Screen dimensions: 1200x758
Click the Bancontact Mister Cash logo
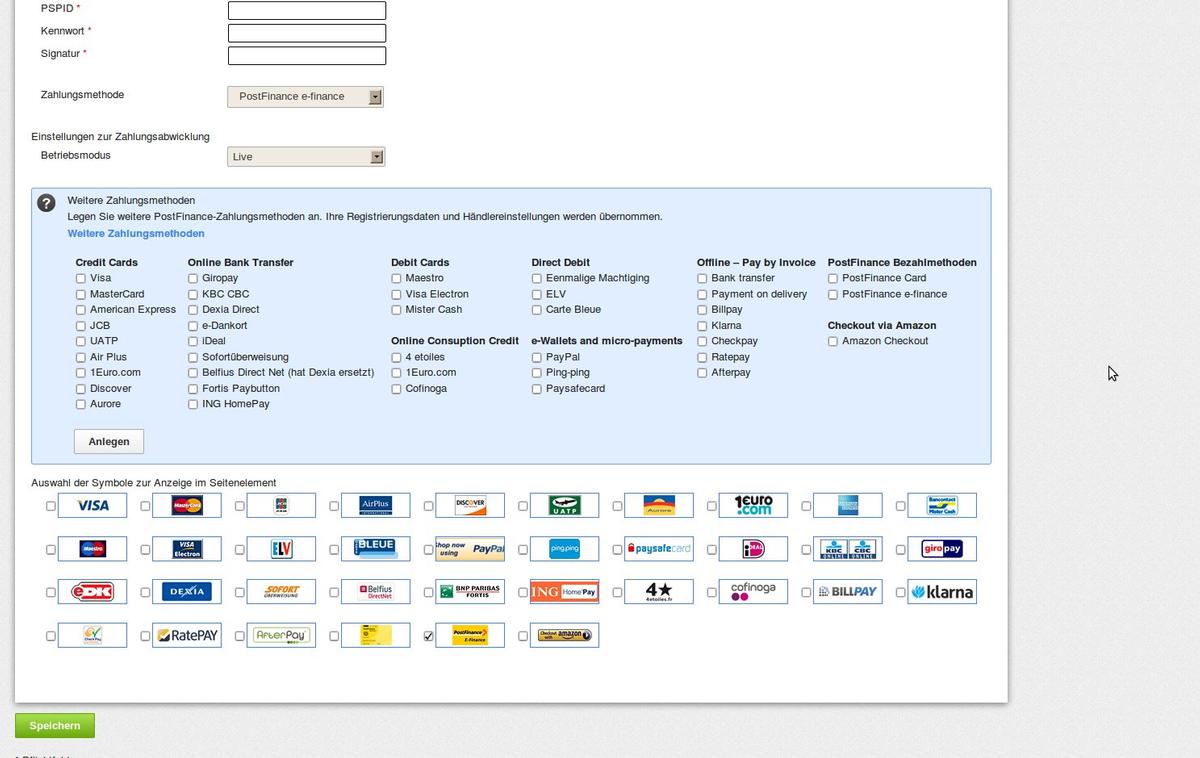[942, 505]
